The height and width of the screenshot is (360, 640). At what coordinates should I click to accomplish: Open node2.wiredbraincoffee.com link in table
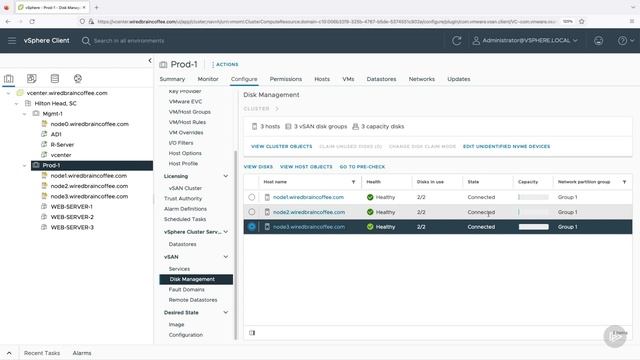click(309, 212)
